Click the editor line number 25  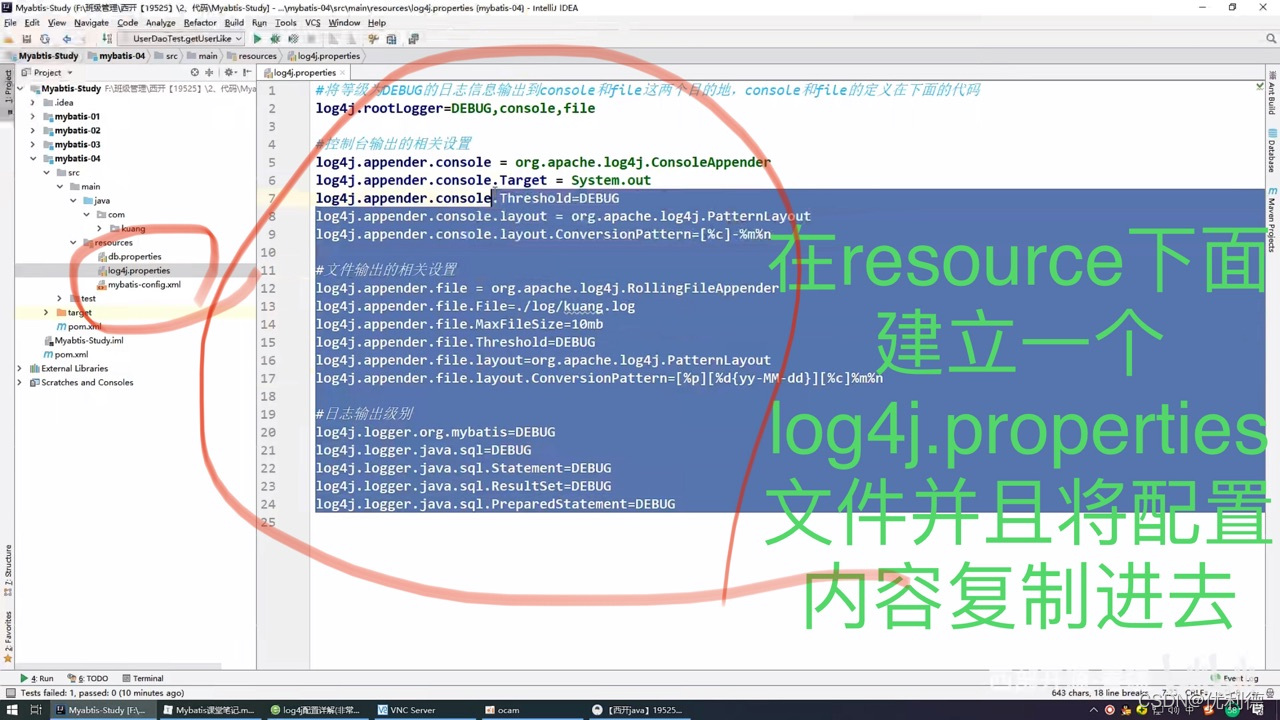(x=269, y=522)
